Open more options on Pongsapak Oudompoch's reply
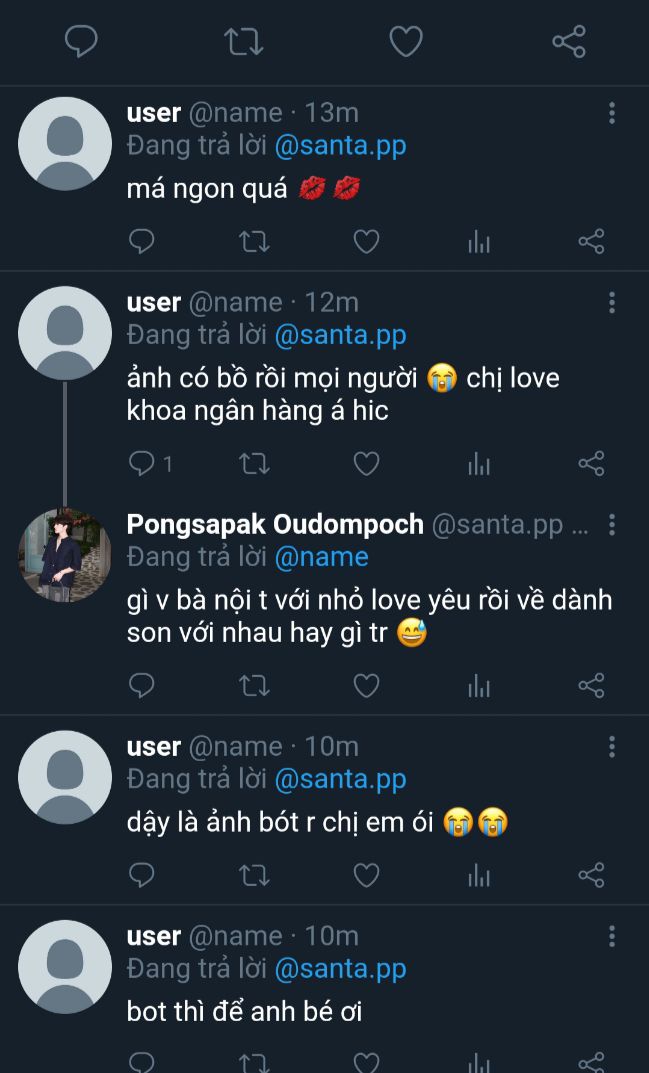Screen dimensions: 649x1073 612,524
